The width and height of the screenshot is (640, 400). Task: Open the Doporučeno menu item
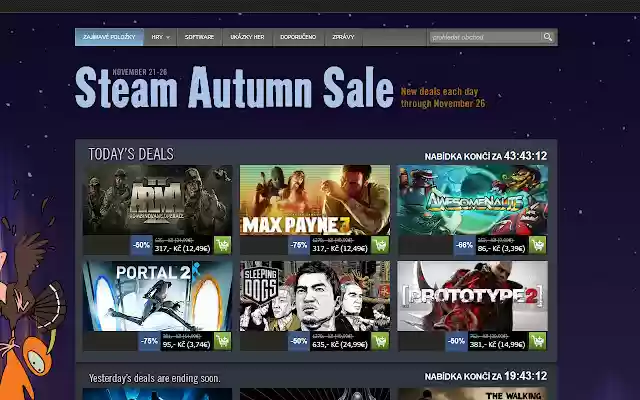coord(298,37)
